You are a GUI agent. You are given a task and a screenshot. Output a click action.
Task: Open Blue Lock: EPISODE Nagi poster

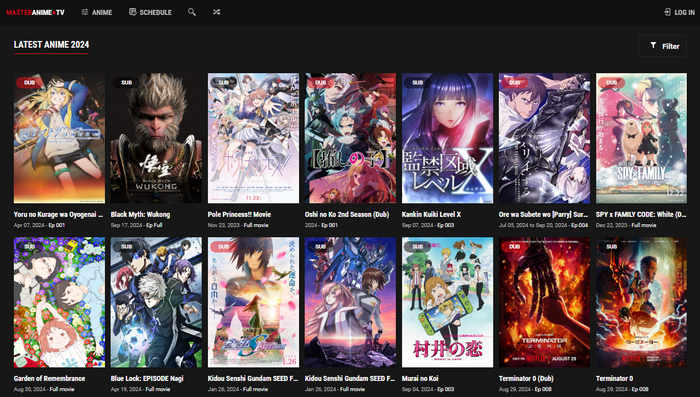[x=156, y=302]
